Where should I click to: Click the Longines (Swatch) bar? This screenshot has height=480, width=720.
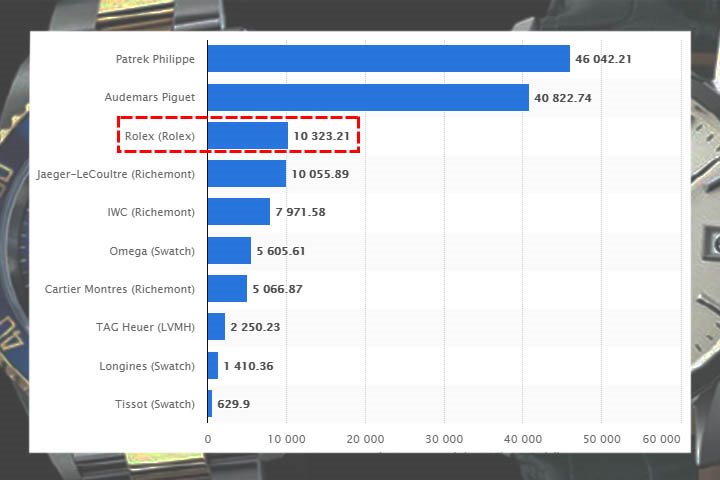213,366
